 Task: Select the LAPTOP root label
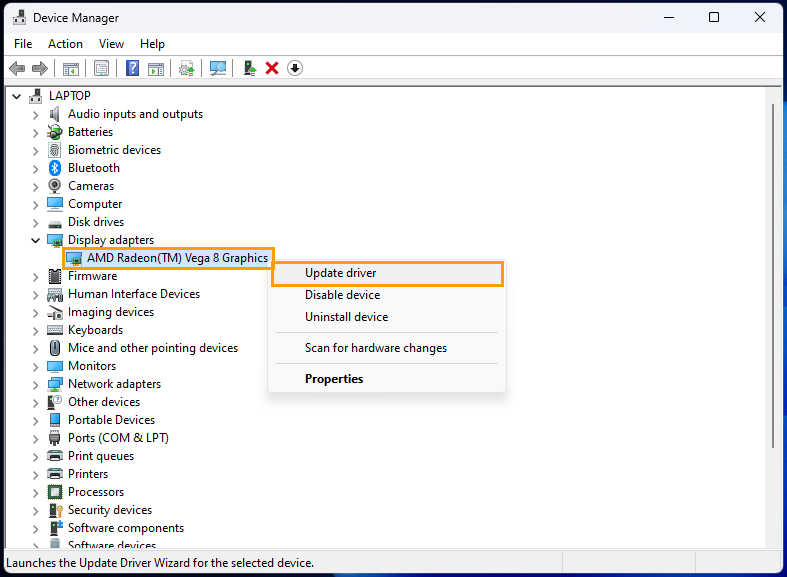(x=70, y=96)
